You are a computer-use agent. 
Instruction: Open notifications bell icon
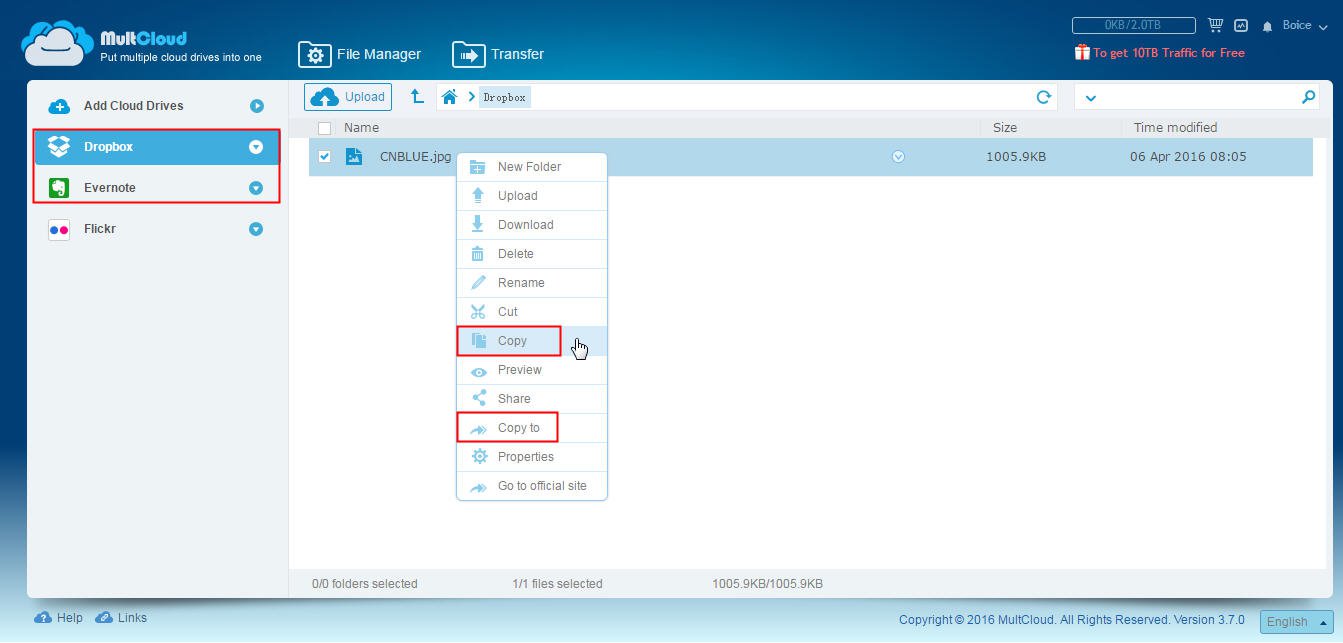coord(1268,26)
